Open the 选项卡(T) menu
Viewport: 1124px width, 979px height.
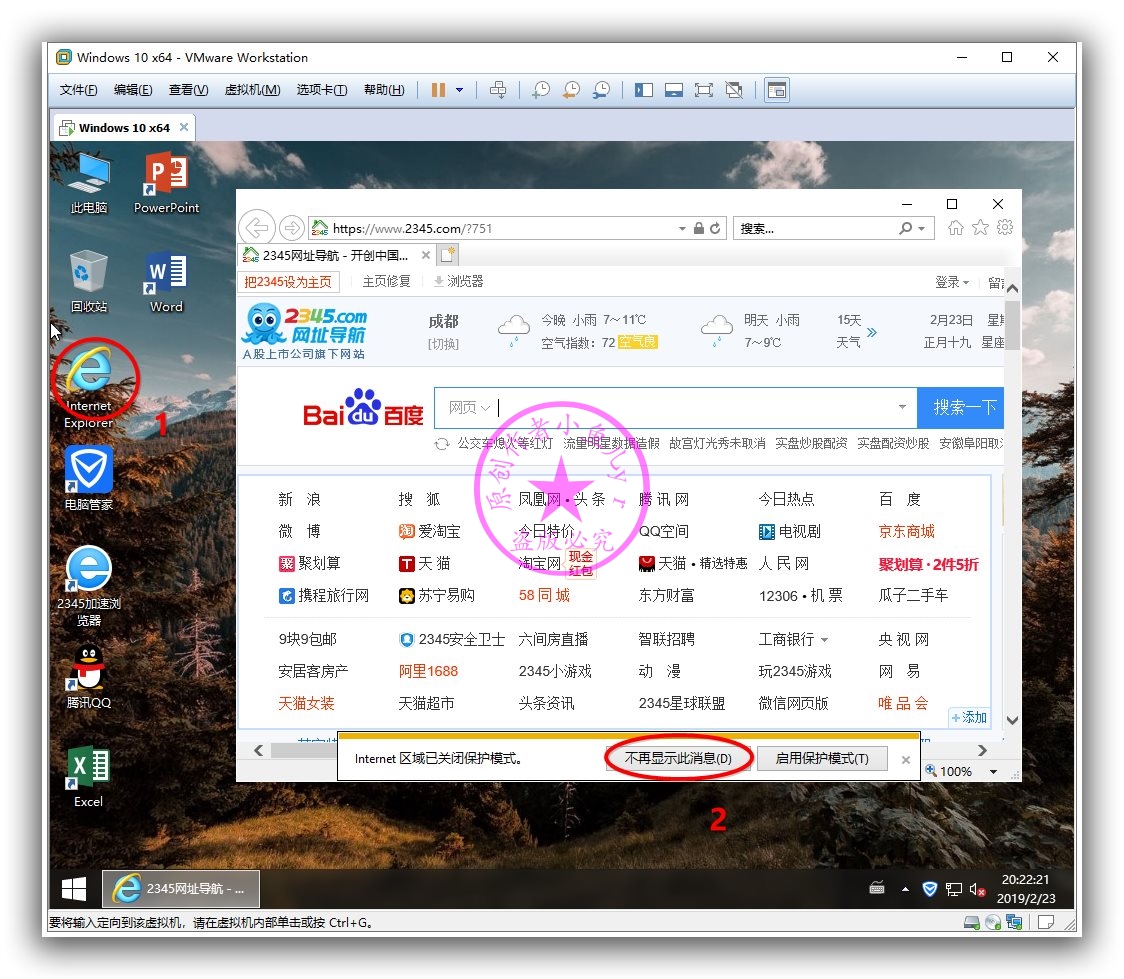coord(322,90)
